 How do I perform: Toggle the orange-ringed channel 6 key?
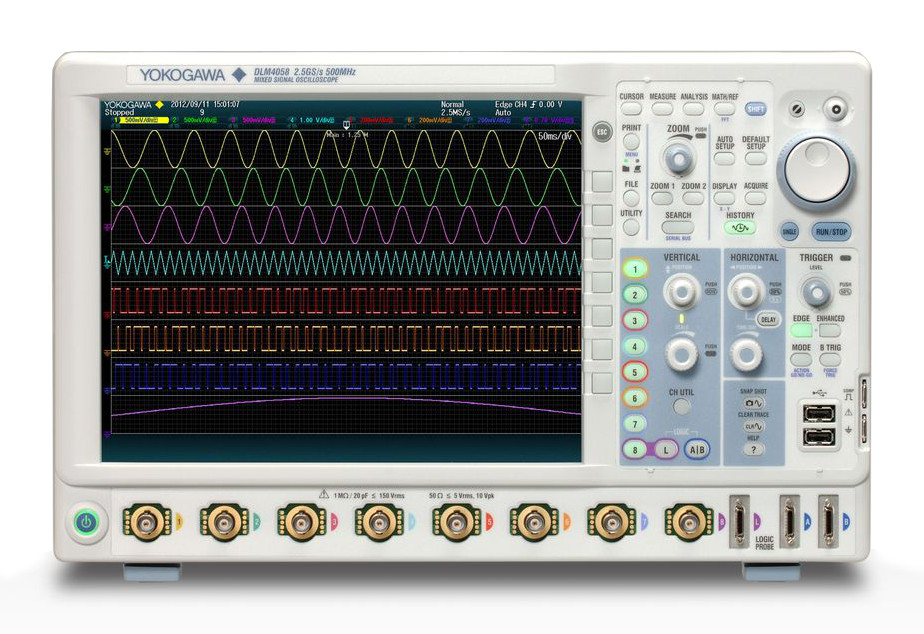[x=635, y=398]
